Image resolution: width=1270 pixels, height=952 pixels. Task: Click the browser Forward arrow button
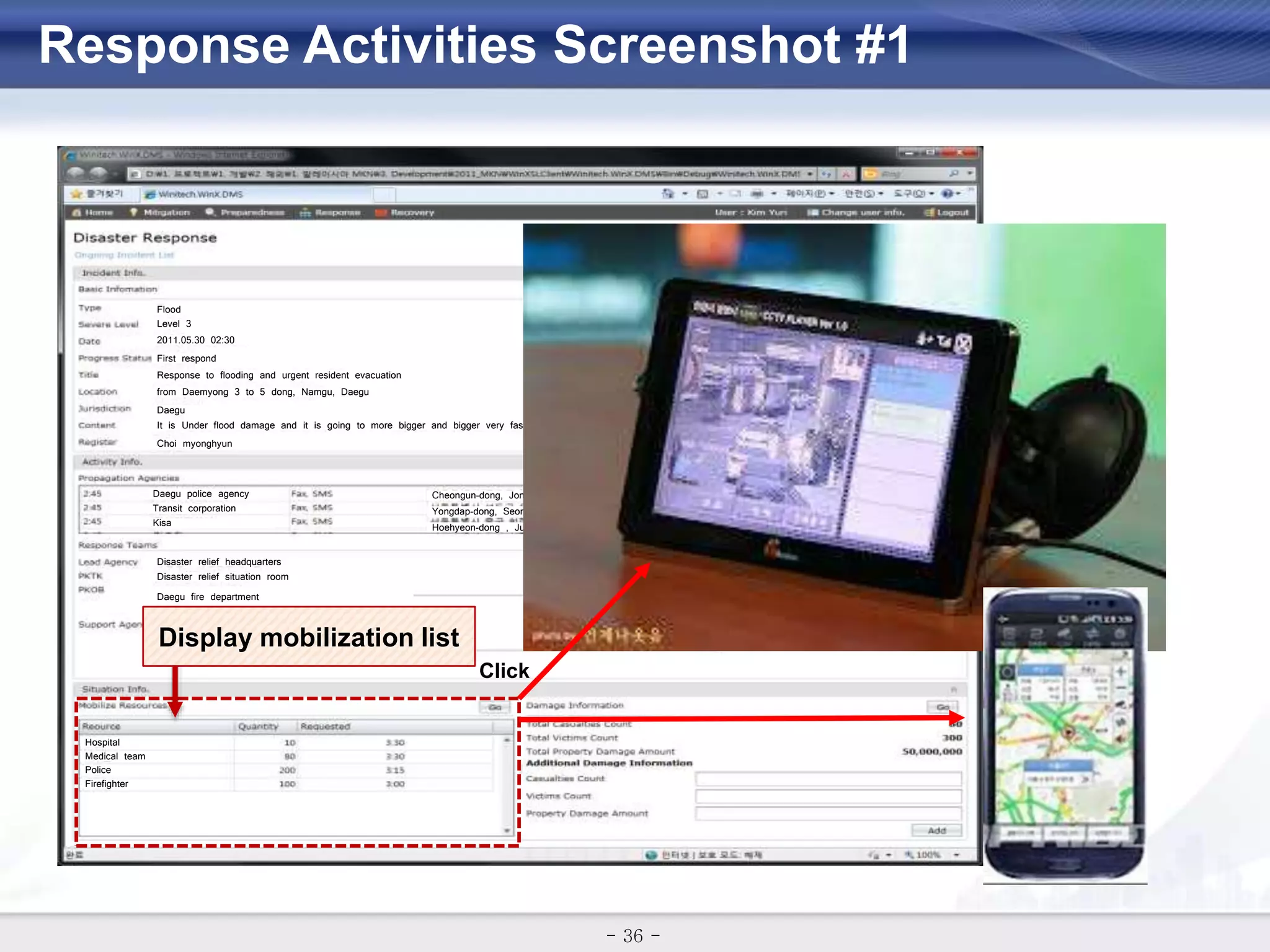point(99,174)
